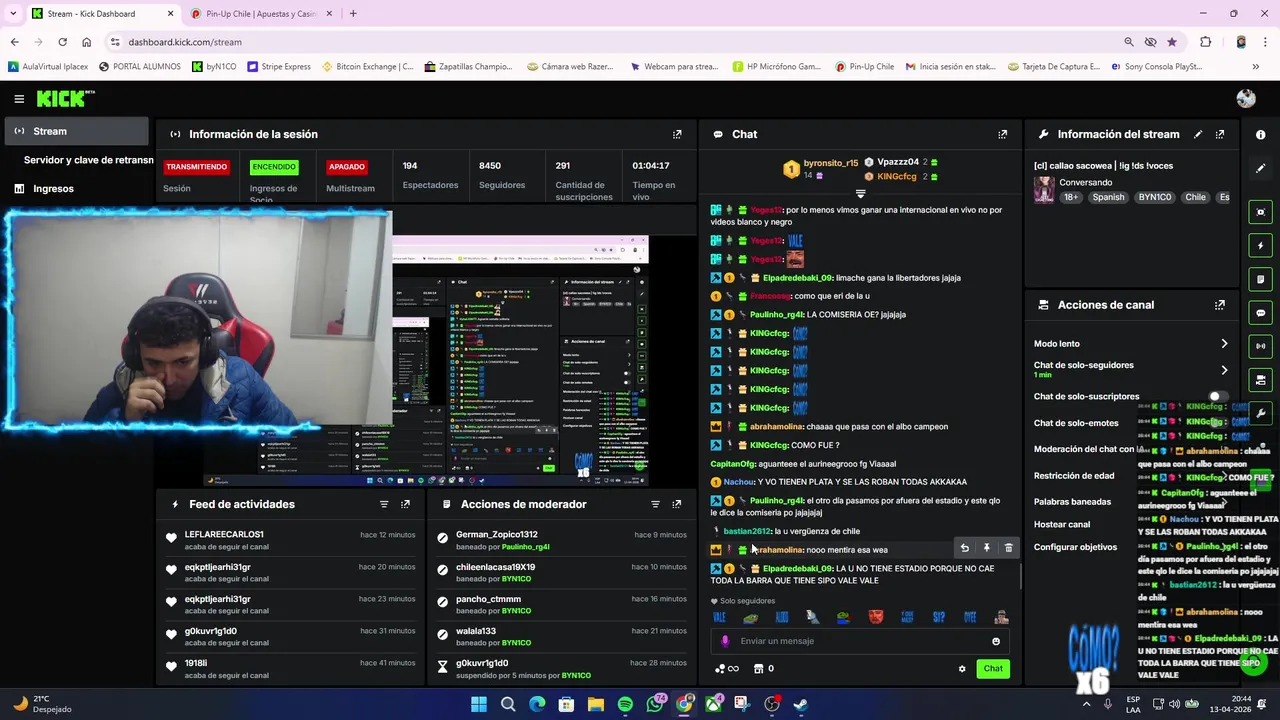Toggle moderator actions note icon in sidebar
This screenshot has height=720, width=1280.
(x=1261, y=279)
